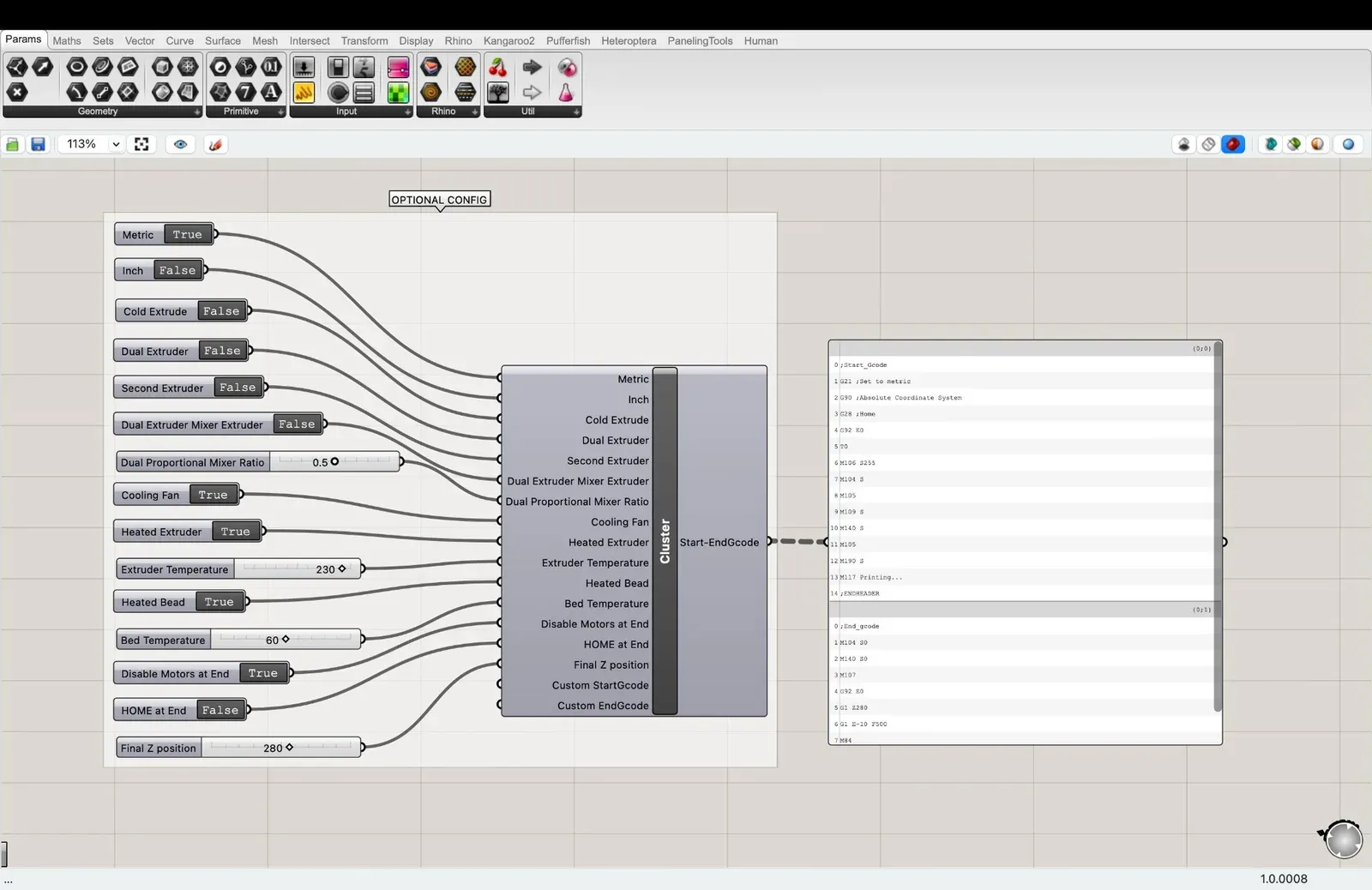Image resolution: width=1372 pixels, height=890 pixels.
Task: Click the tree icon in the Util panel
Action: point(497,92)
